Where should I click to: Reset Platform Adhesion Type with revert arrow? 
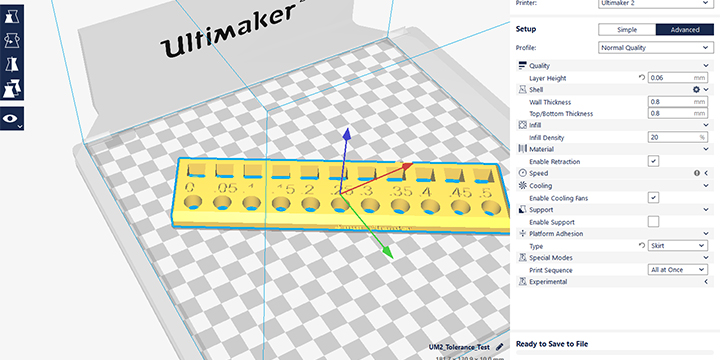[642, 246]
